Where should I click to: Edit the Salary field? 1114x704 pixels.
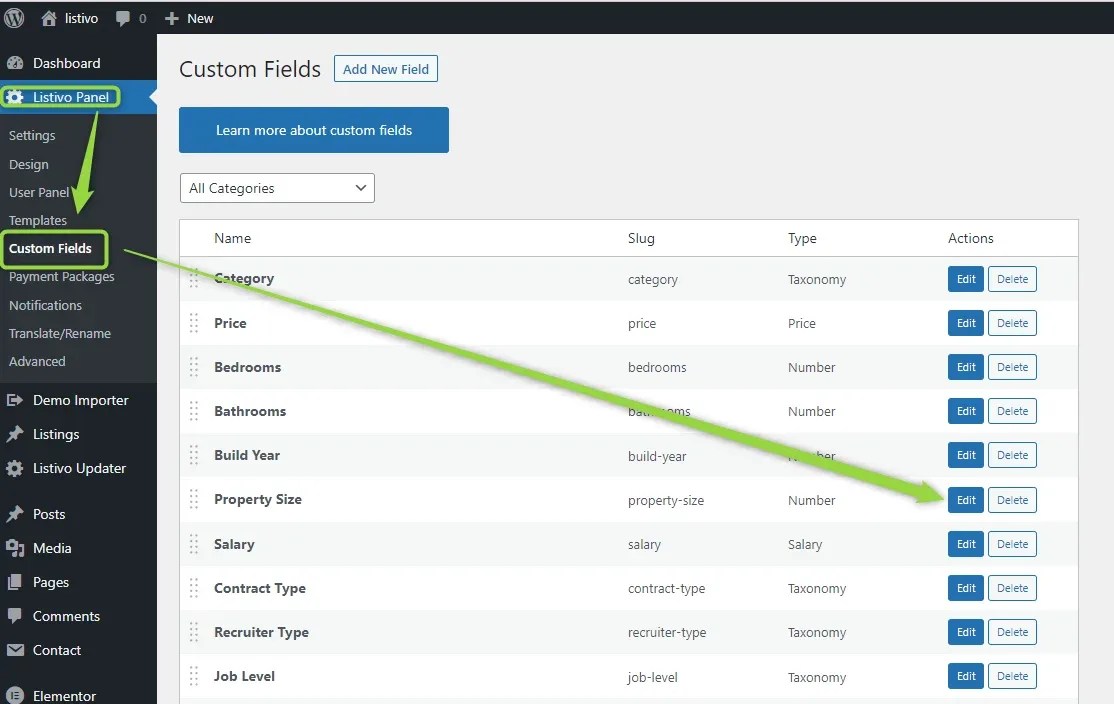pyautogui.click(x=966, y=544)
